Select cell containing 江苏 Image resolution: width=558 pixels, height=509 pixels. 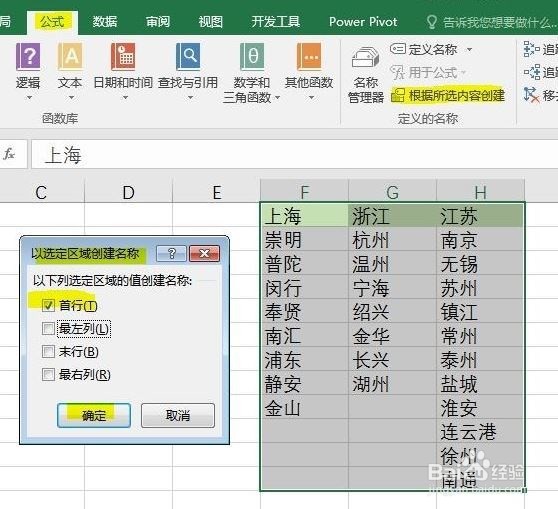(480, 215)
